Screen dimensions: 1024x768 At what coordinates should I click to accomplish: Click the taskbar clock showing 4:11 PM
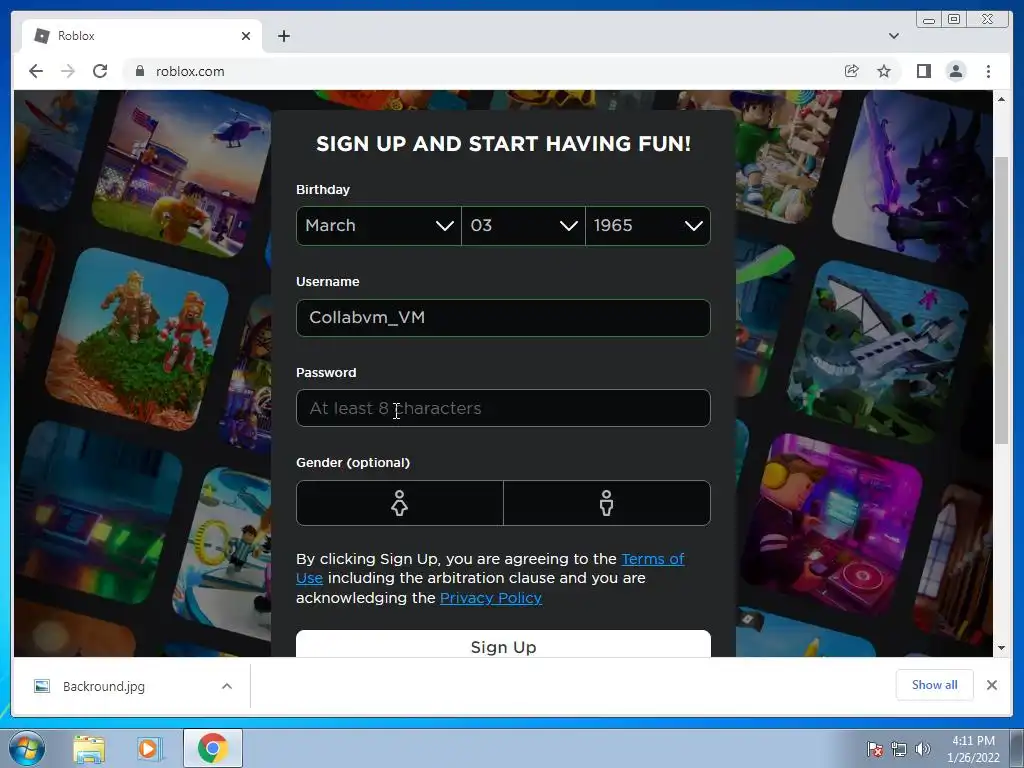(x=973, y=748)
